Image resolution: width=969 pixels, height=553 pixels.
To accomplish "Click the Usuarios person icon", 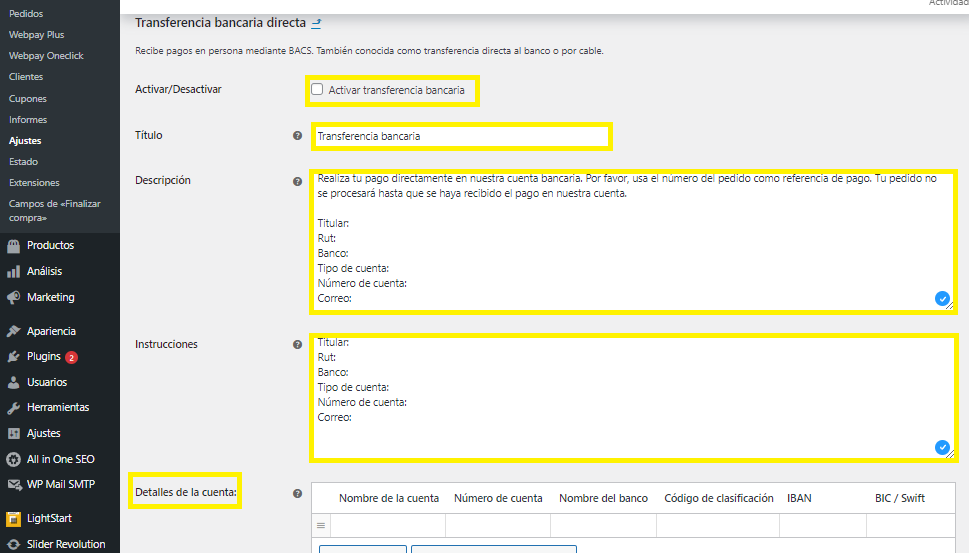I will [x=13, y=383].
